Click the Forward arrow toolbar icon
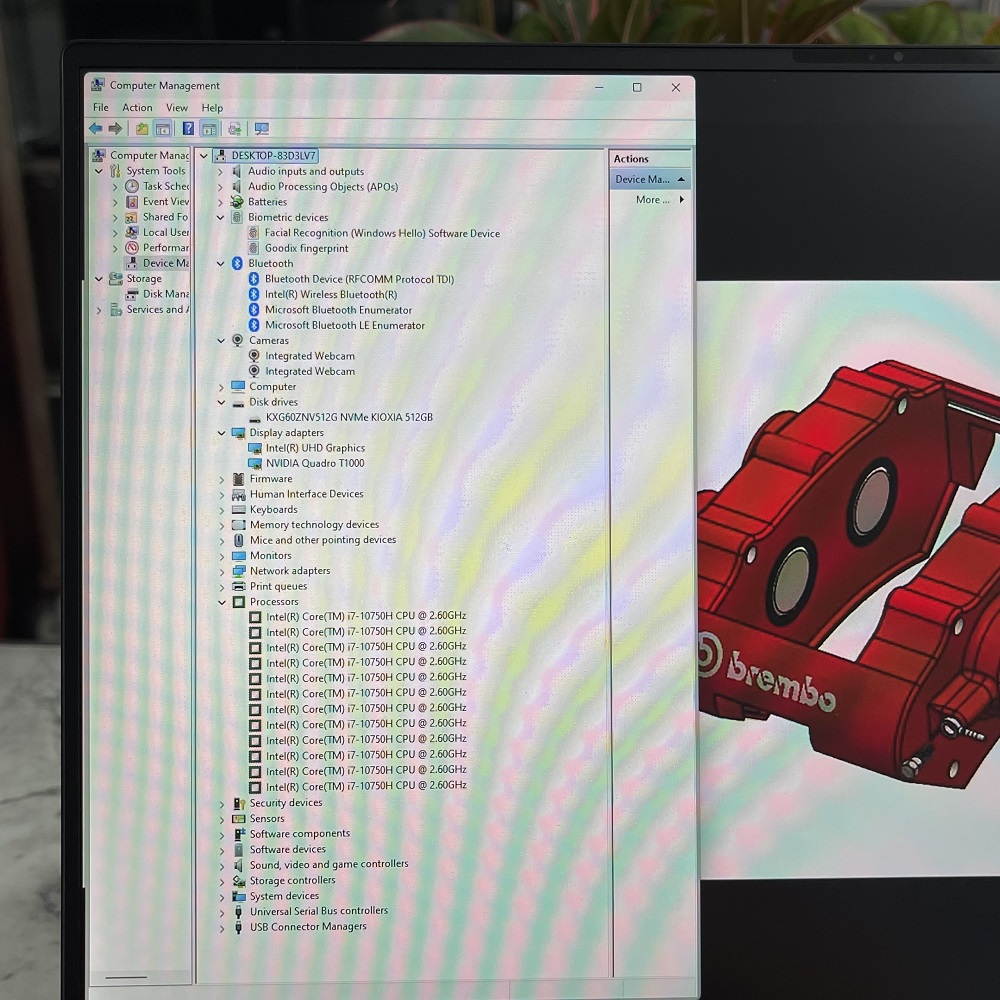Viewport: 1000px width, 1000px height. (x=115, y=129)
